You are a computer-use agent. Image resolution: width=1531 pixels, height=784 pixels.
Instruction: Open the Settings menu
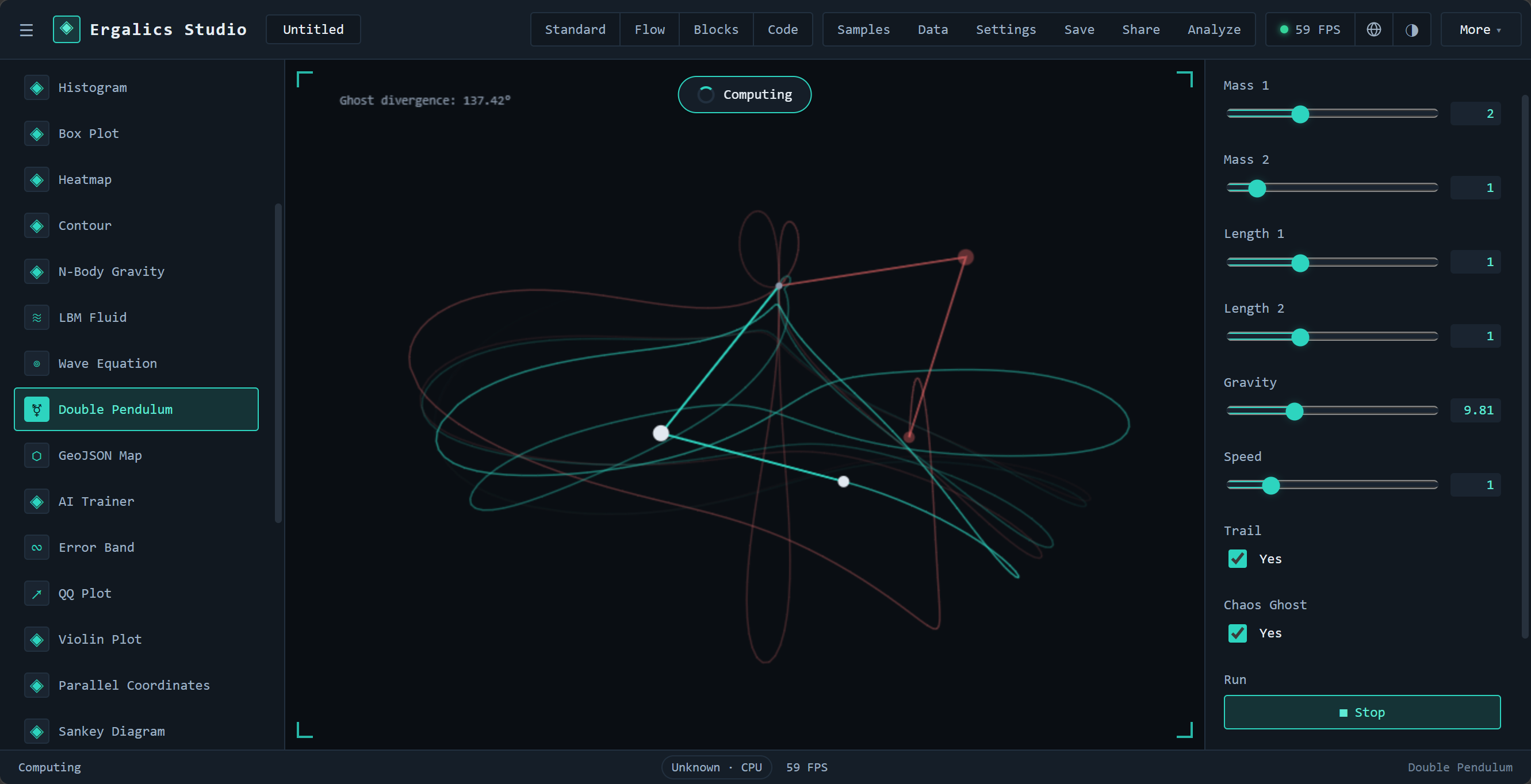pyautogui.click(x=1005, y=30)
